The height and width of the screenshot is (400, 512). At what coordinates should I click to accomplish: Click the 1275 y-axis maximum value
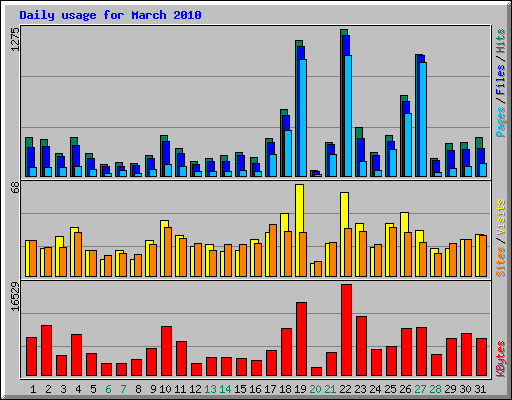[15, 39]
